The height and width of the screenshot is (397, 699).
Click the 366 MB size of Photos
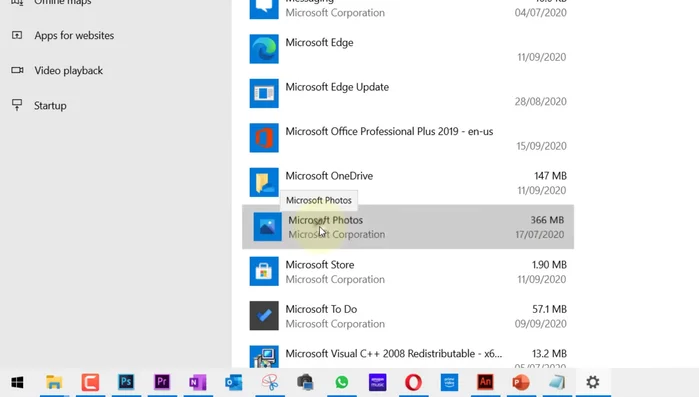pyautogui.click(x=547, y=220)
